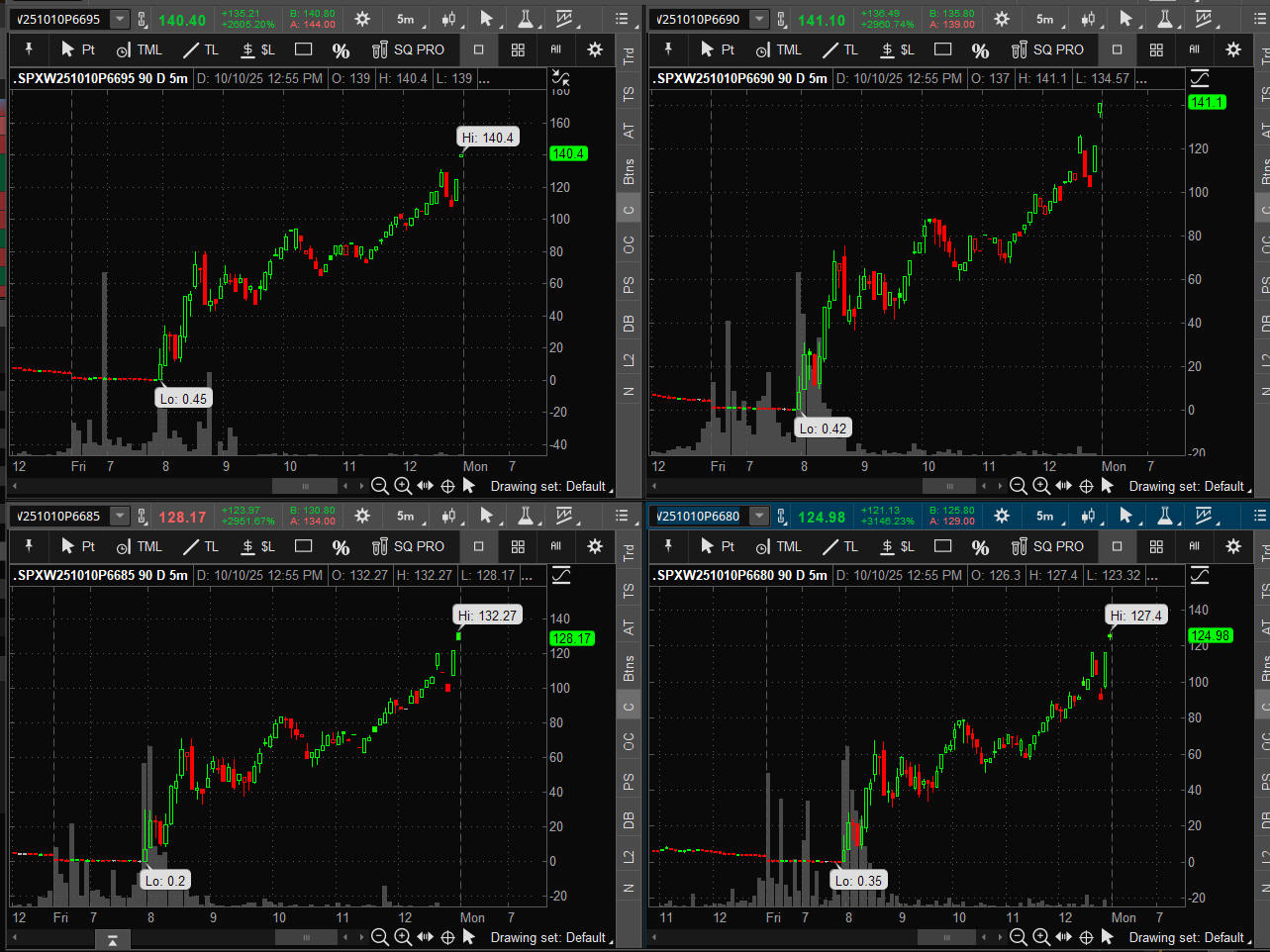Open Studies flask icon in P6695 chart
Viewport: 1270px width, 952px height.
point(525,19)
